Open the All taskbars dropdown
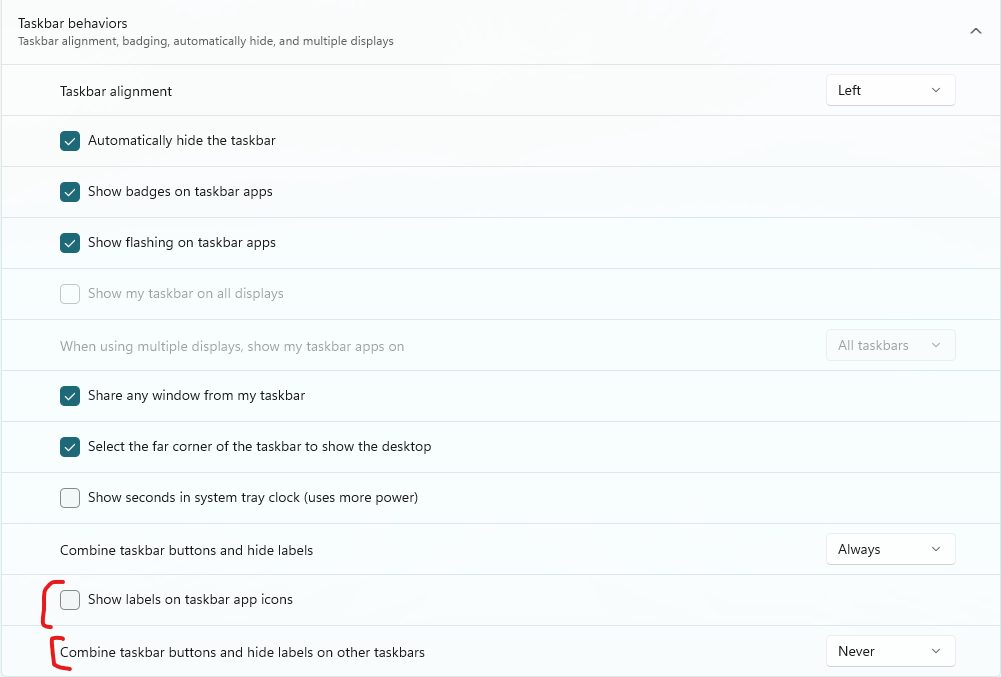The image size is (1001, 677). tap(890, 345)
